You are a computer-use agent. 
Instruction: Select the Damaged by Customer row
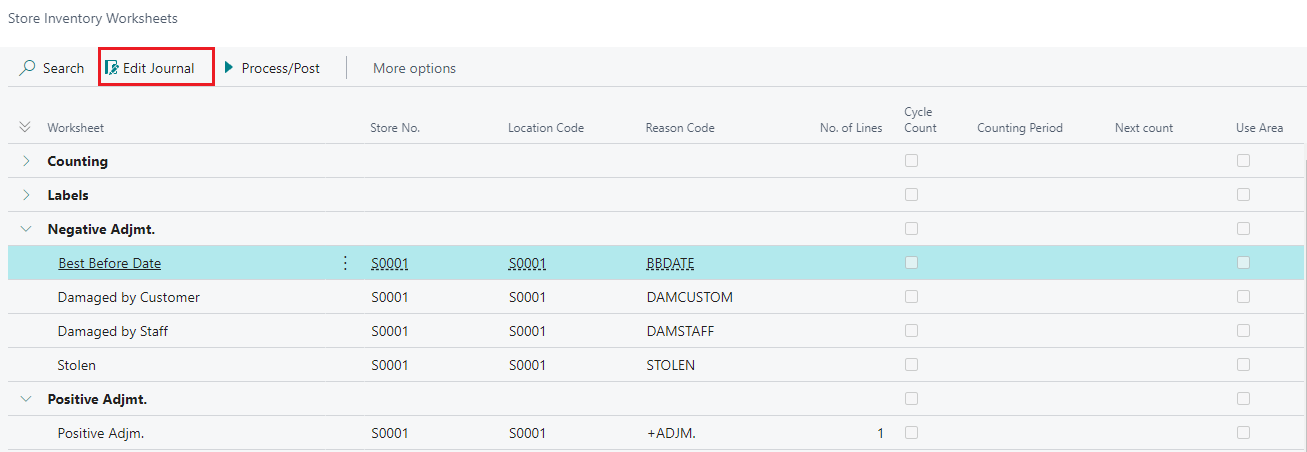(128, 297)
